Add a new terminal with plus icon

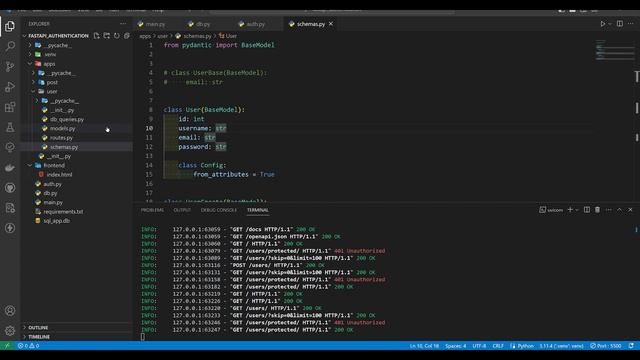[570, 210]
